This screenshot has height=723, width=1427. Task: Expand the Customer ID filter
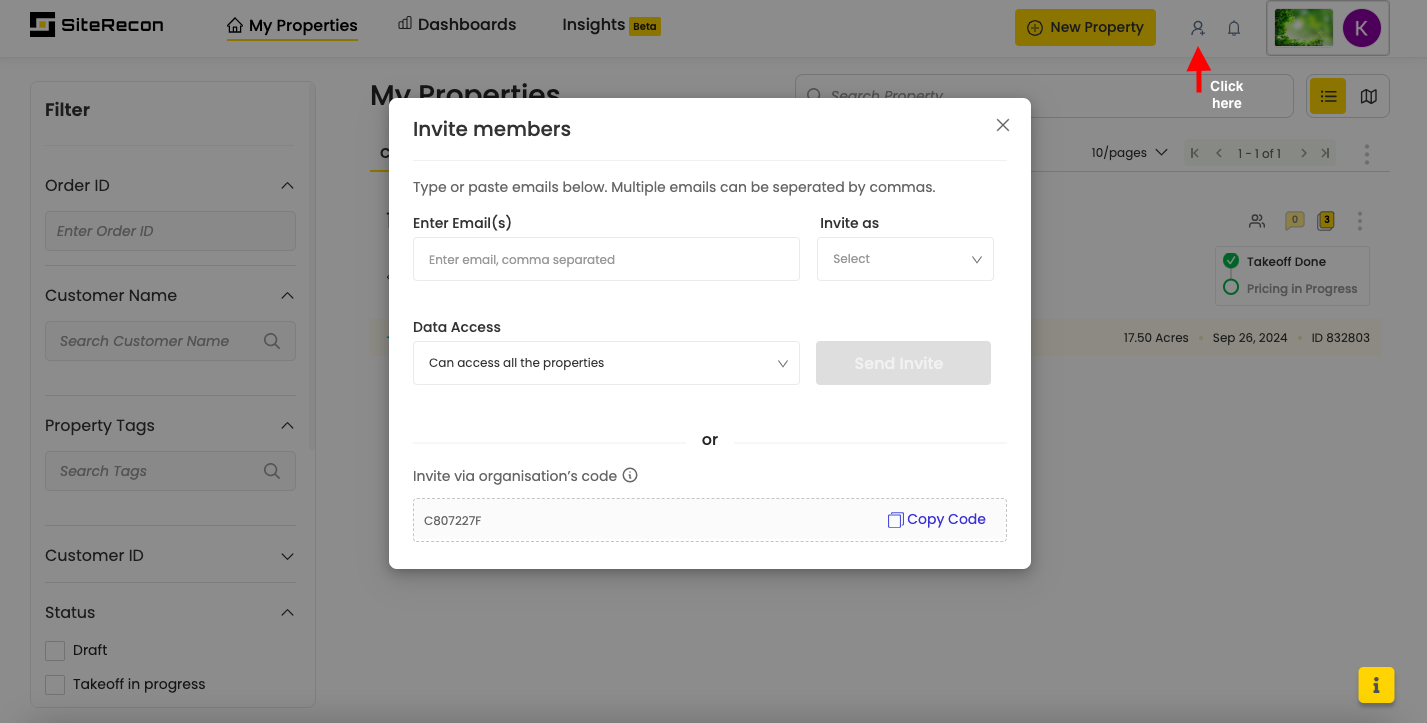[x=287, y=556]
